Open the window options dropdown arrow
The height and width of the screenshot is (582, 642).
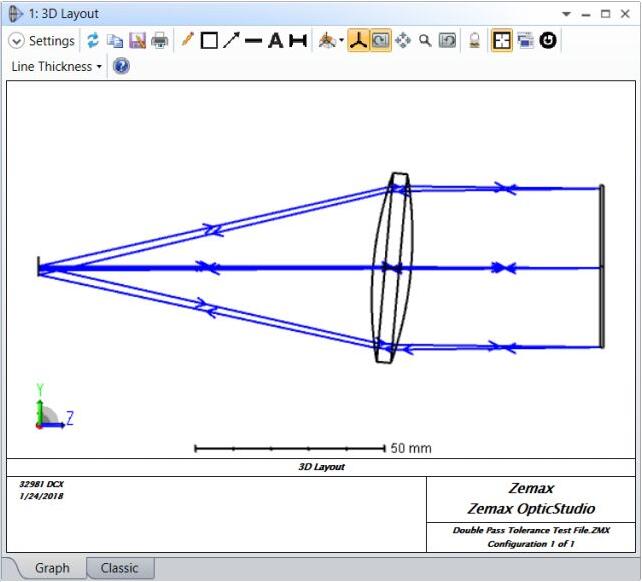pyautogui.click(x=566, y=14)
